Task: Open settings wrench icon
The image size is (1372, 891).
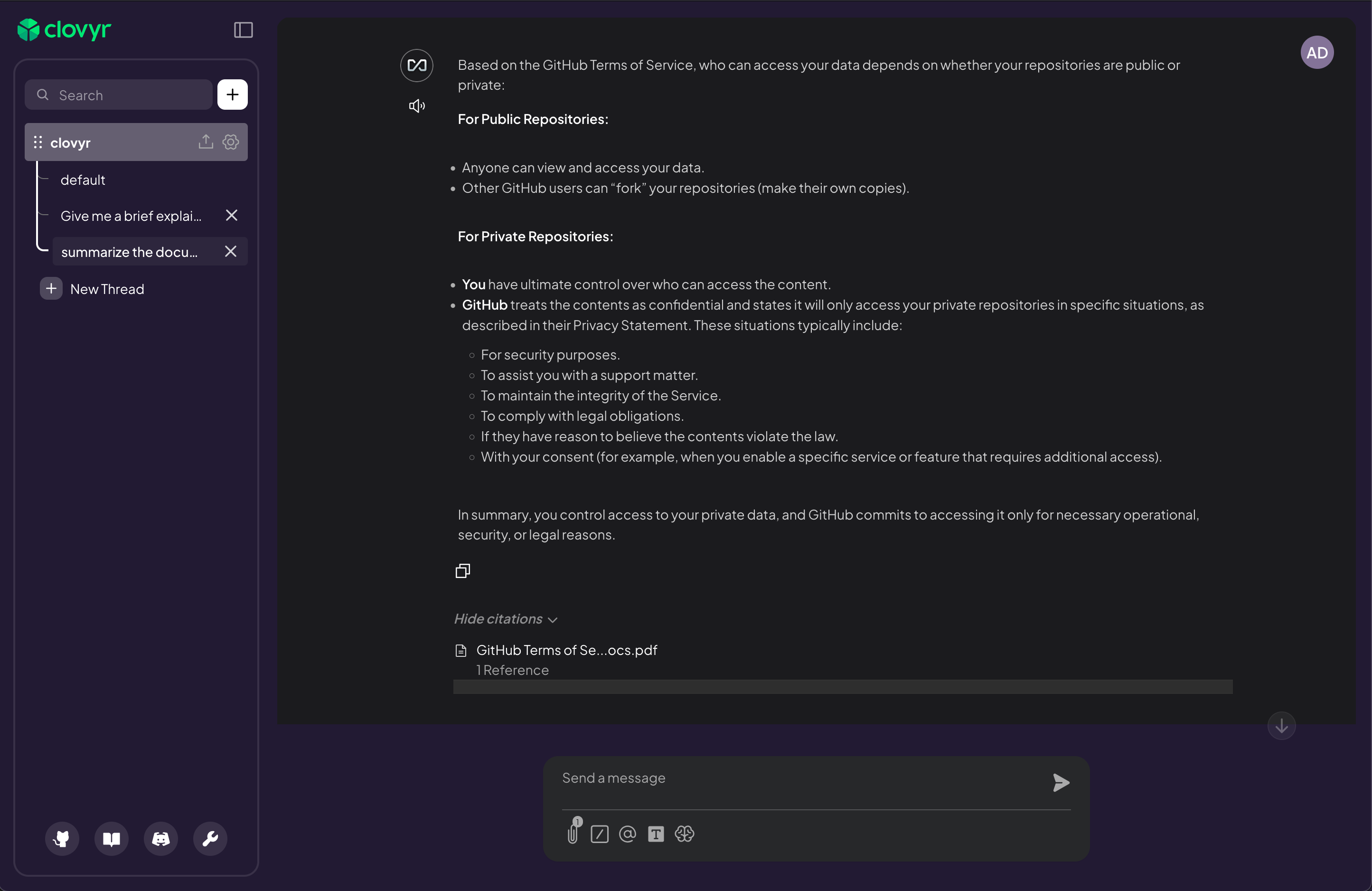Action: [210, 838]
